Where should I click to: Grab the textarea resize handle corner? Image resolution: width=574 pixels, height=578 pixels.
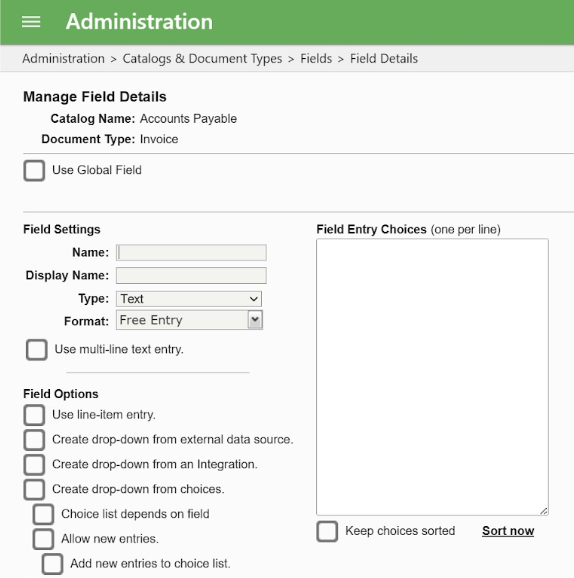tap(543, 511)
